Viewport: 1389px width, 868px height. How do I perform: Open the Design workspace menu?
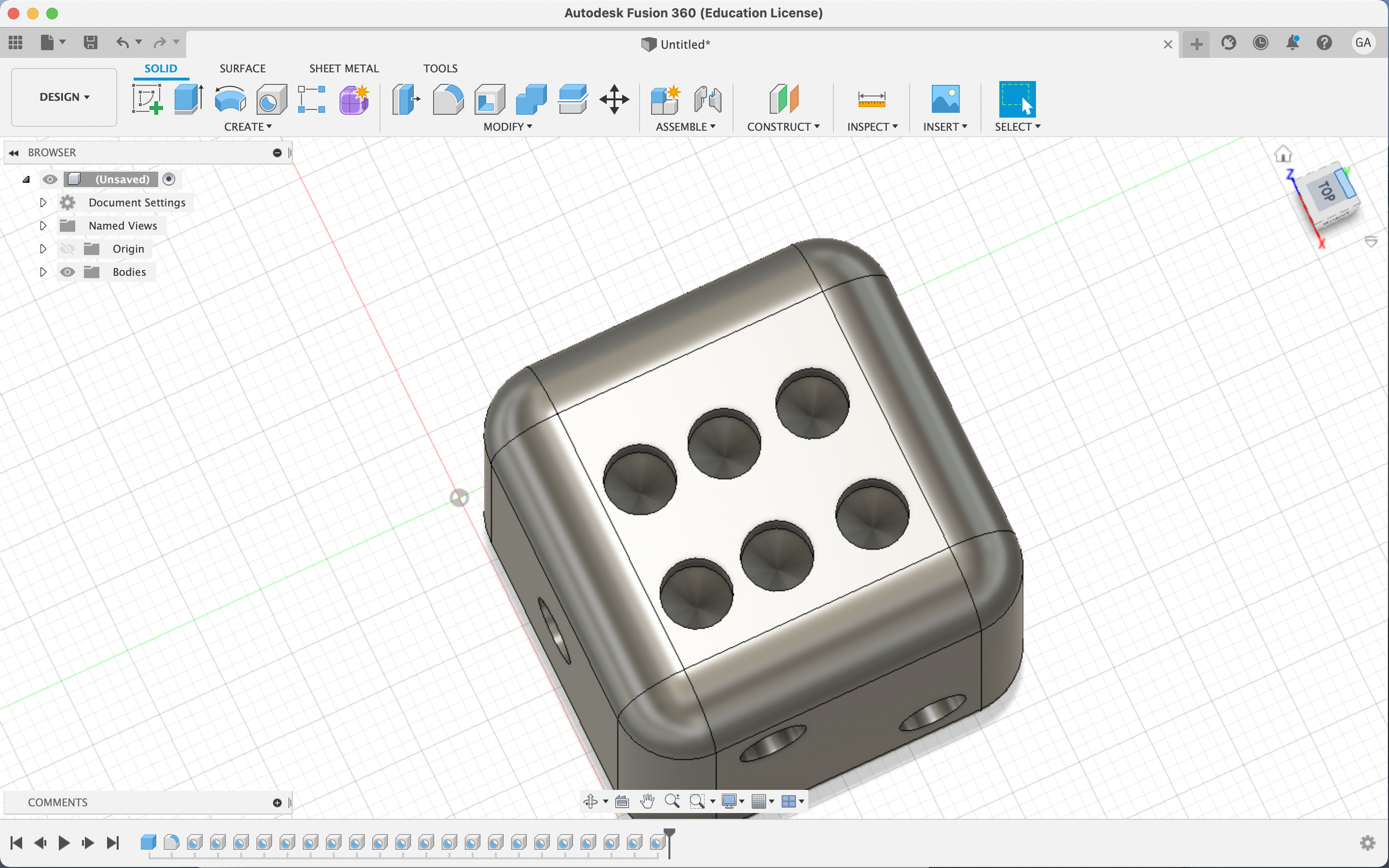point(63,97)
